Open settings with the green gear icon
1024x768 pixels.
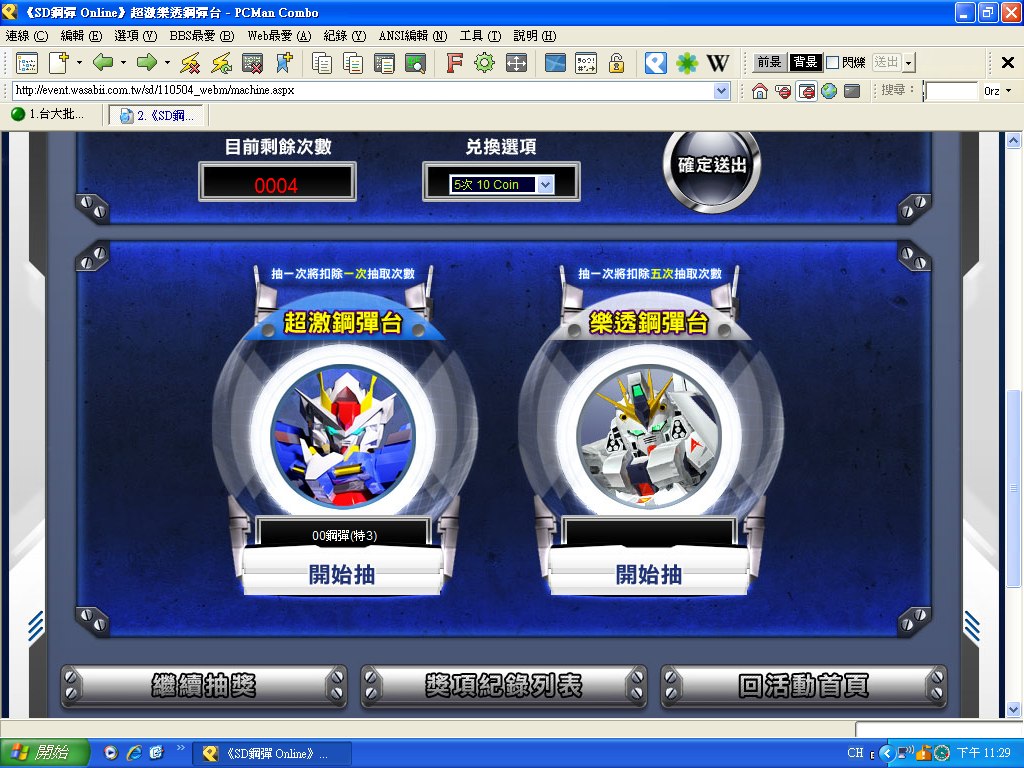click(x=485, y=63)
